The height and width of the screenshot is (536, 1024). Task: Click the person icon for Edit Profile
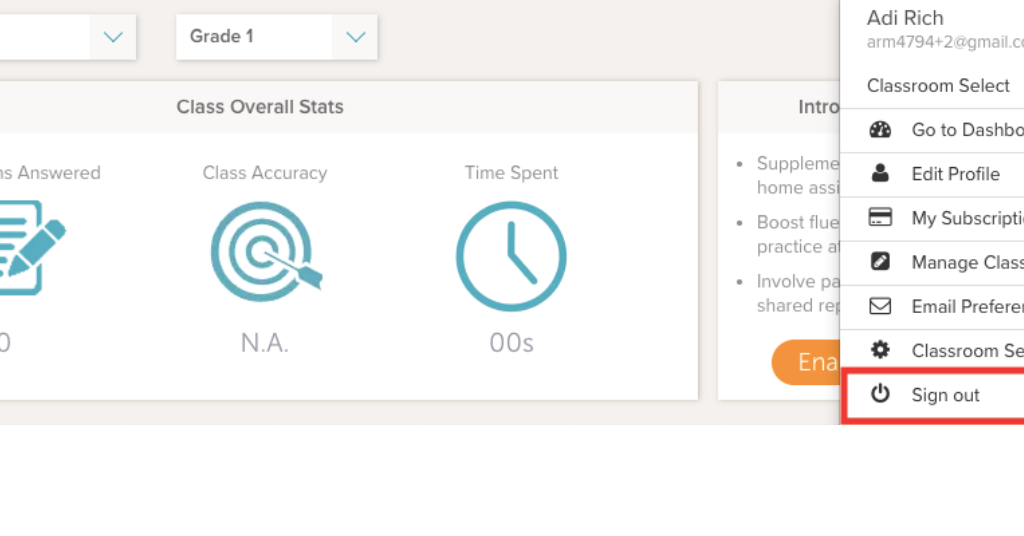pos(880,173)
